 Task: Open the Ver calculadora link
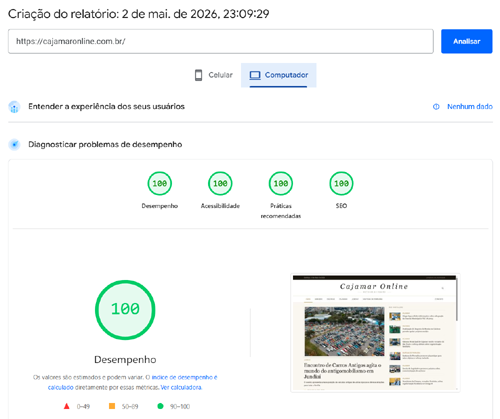coord(181,387)
